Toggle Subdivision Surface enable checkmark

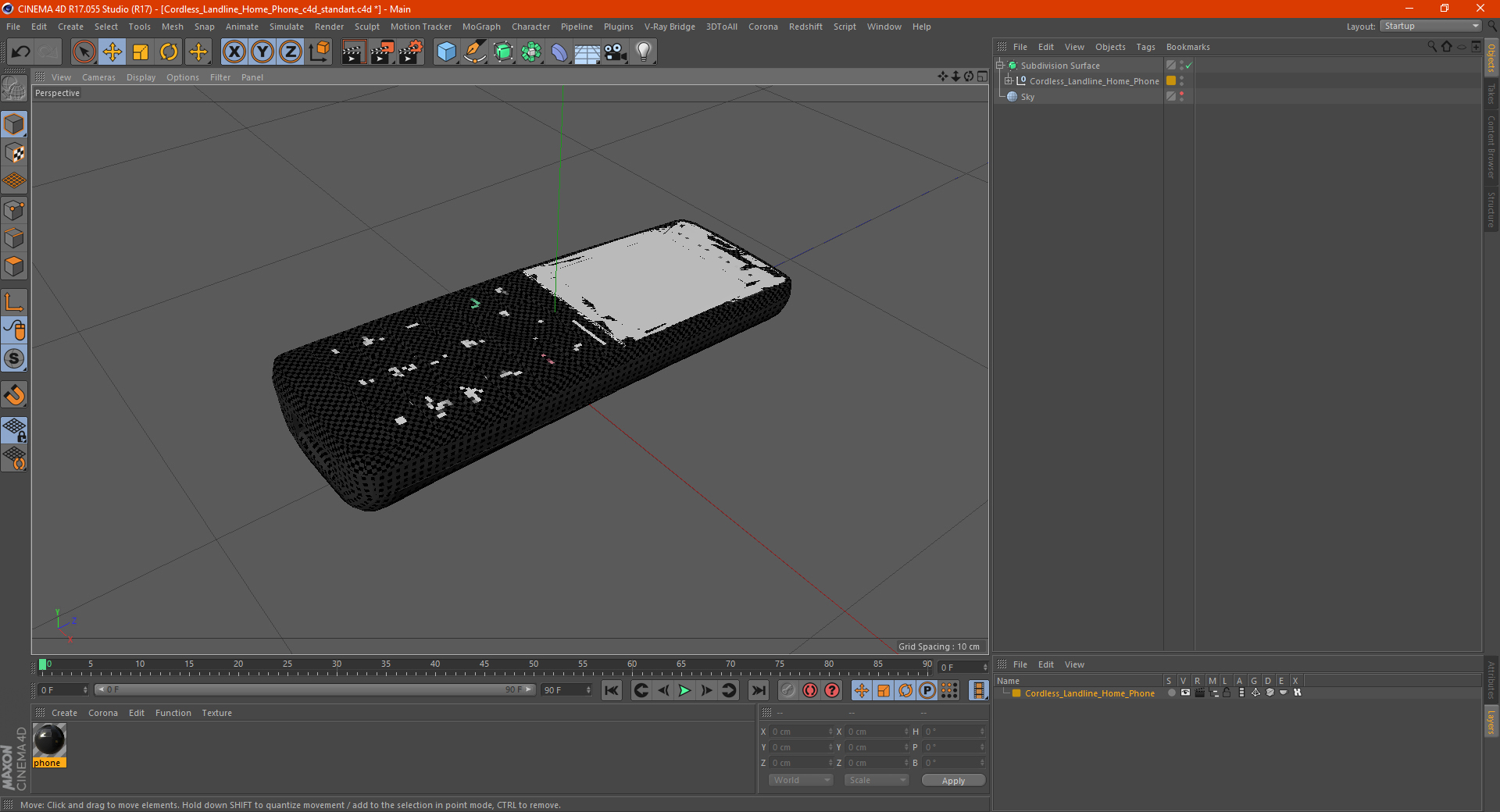point(1188,66)
